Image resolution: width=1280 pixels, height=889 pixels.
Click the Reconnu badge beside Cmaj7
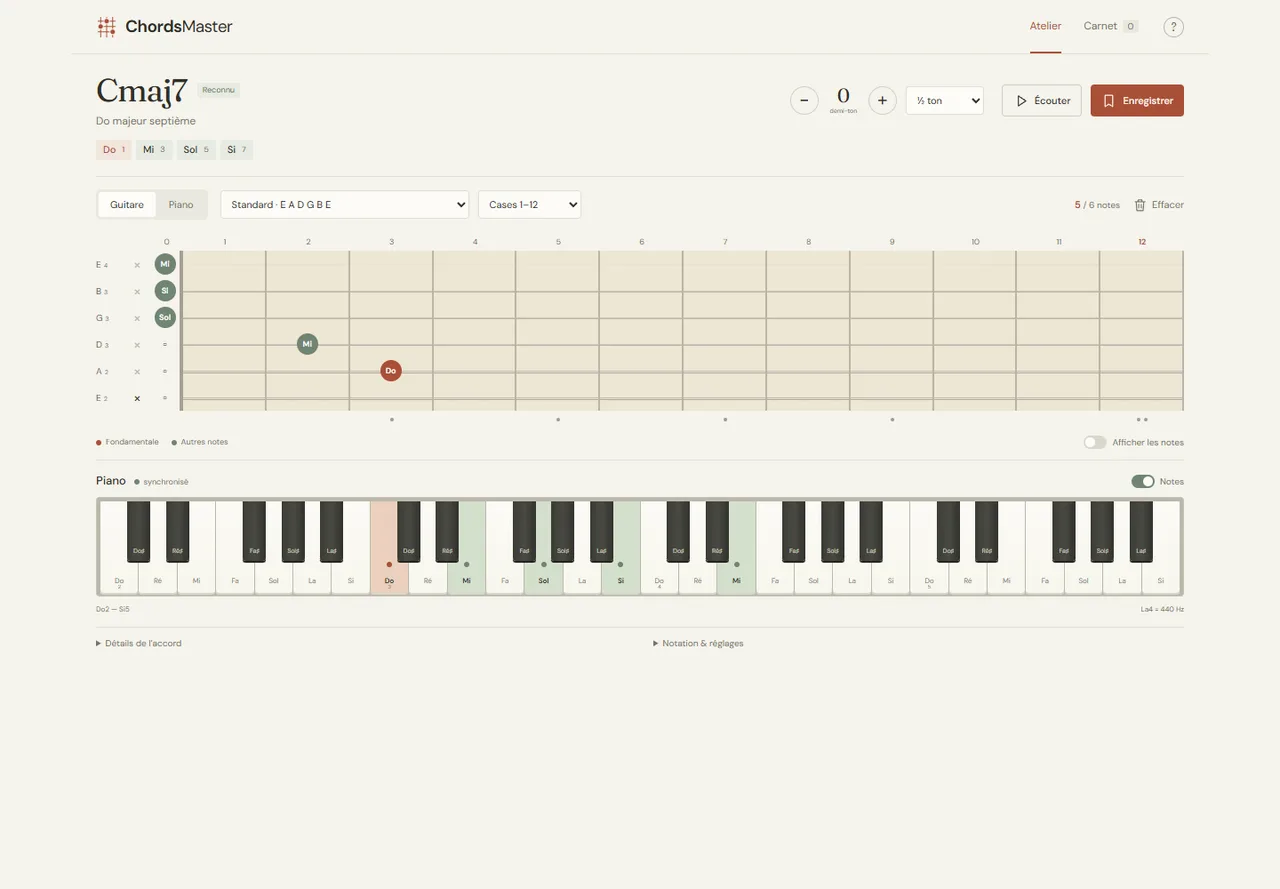pos(219,90)
